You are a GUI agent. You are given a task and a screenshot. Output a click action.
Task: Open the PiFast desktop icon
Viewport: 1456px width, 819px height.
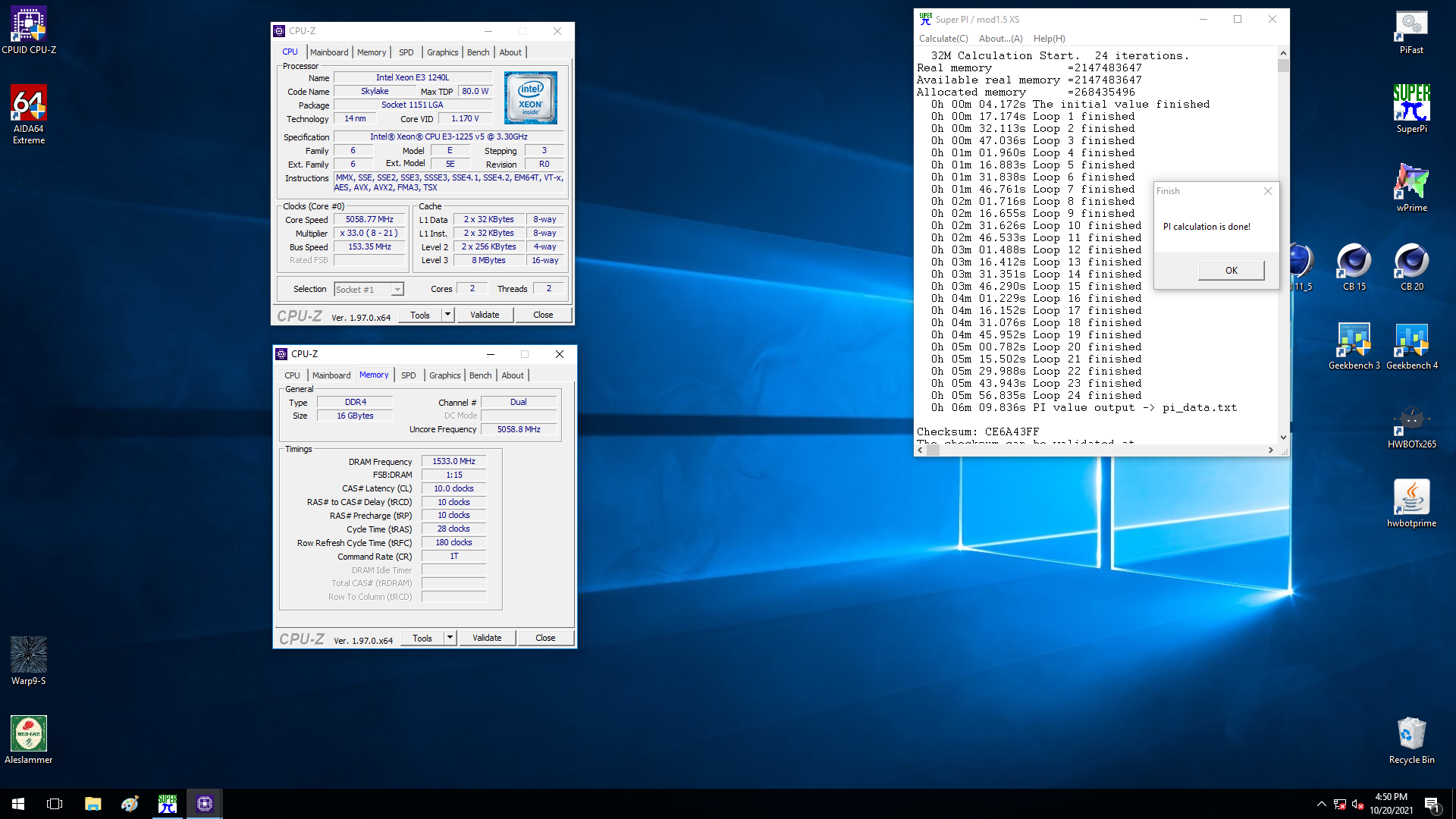(1411, 32)
